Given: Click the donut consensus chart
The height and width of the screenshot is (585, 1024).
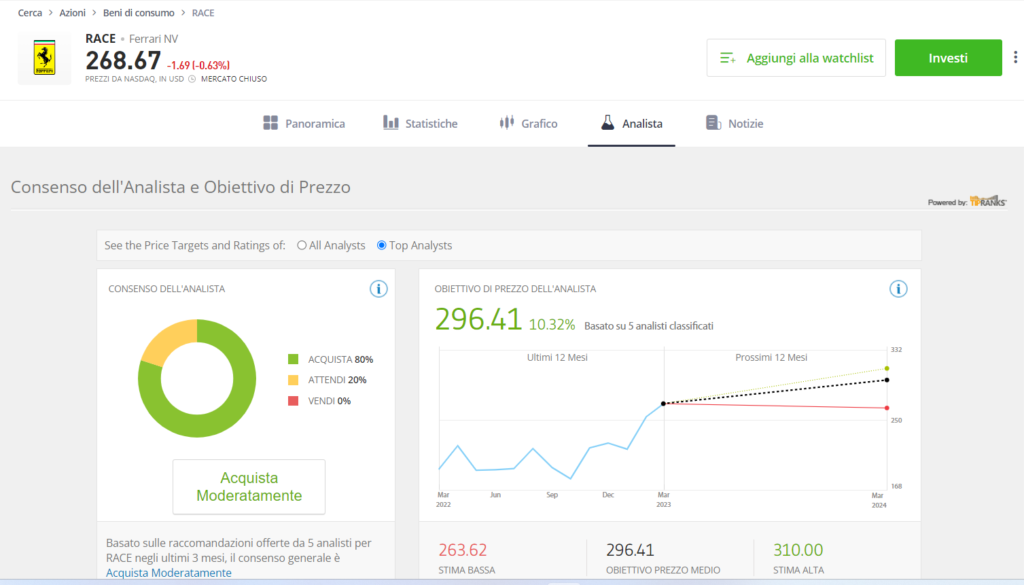Looking at the screenshot, I should tap(197, 378).
